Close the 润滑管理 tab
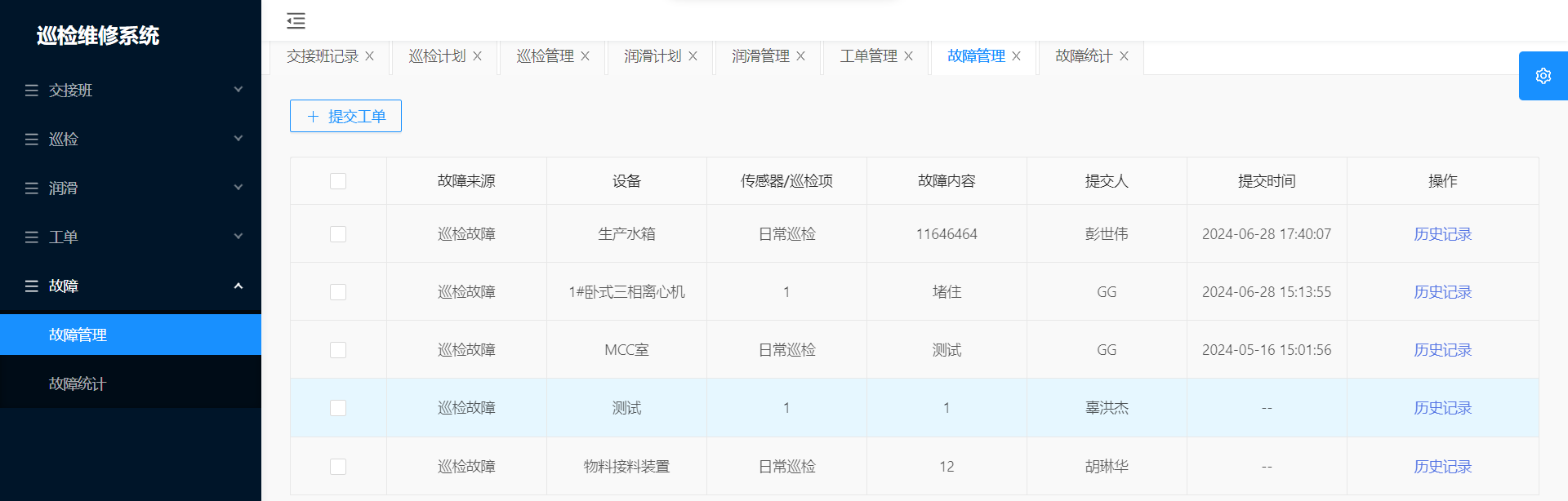The height and width of the screenshot is (501, 1568). 801,56
